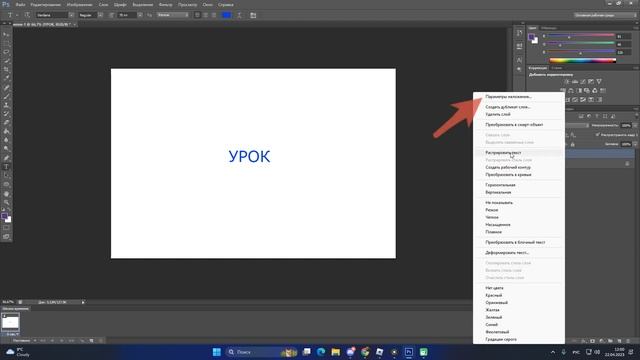Open the layer fill dropdown arrow
Image resolution: width=640 pixels, height=360 pixels.
tap(635, 144)
